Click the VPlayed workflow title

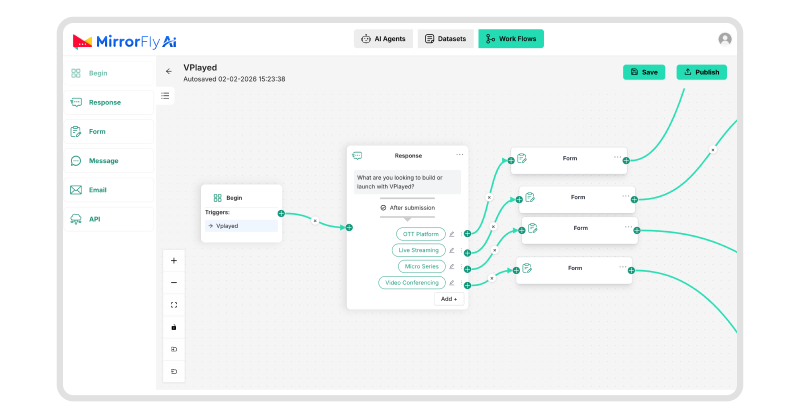pyautogui.click(x=200, y=68)
